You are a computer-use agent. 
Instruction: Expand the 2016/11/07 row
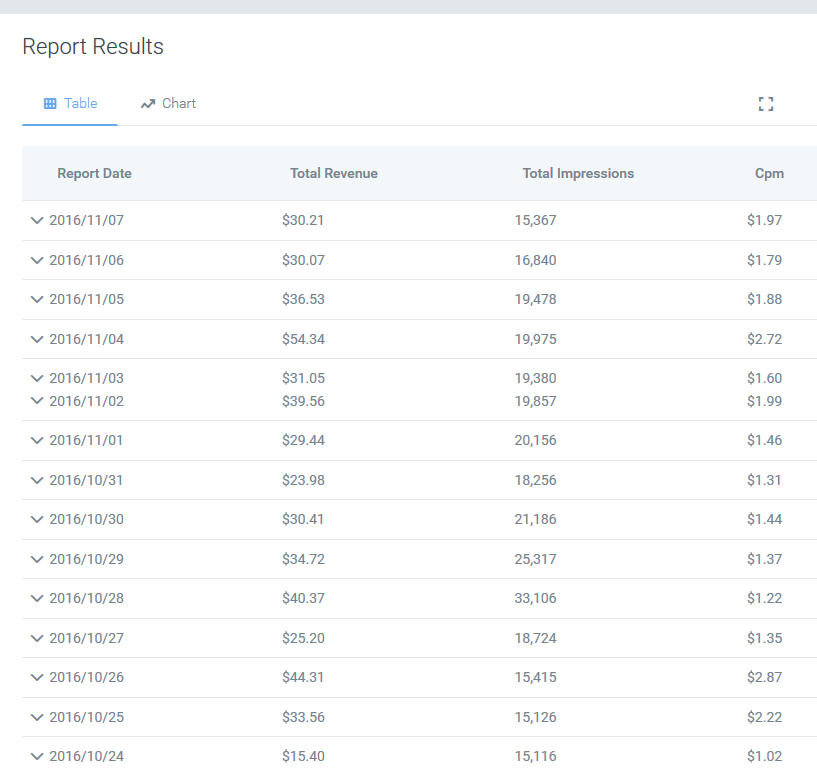[37, 221]
